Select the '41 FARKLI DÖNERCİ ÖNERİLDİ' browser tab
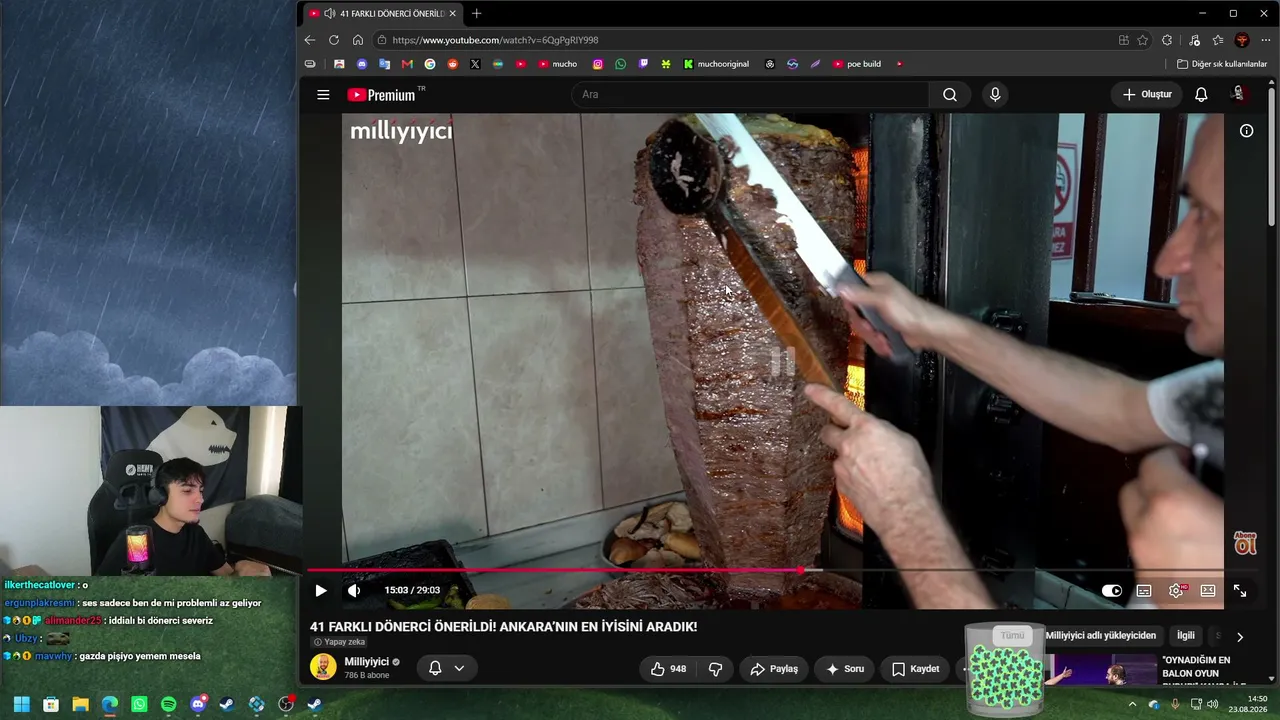1280x720 pixels. [382, 13]
